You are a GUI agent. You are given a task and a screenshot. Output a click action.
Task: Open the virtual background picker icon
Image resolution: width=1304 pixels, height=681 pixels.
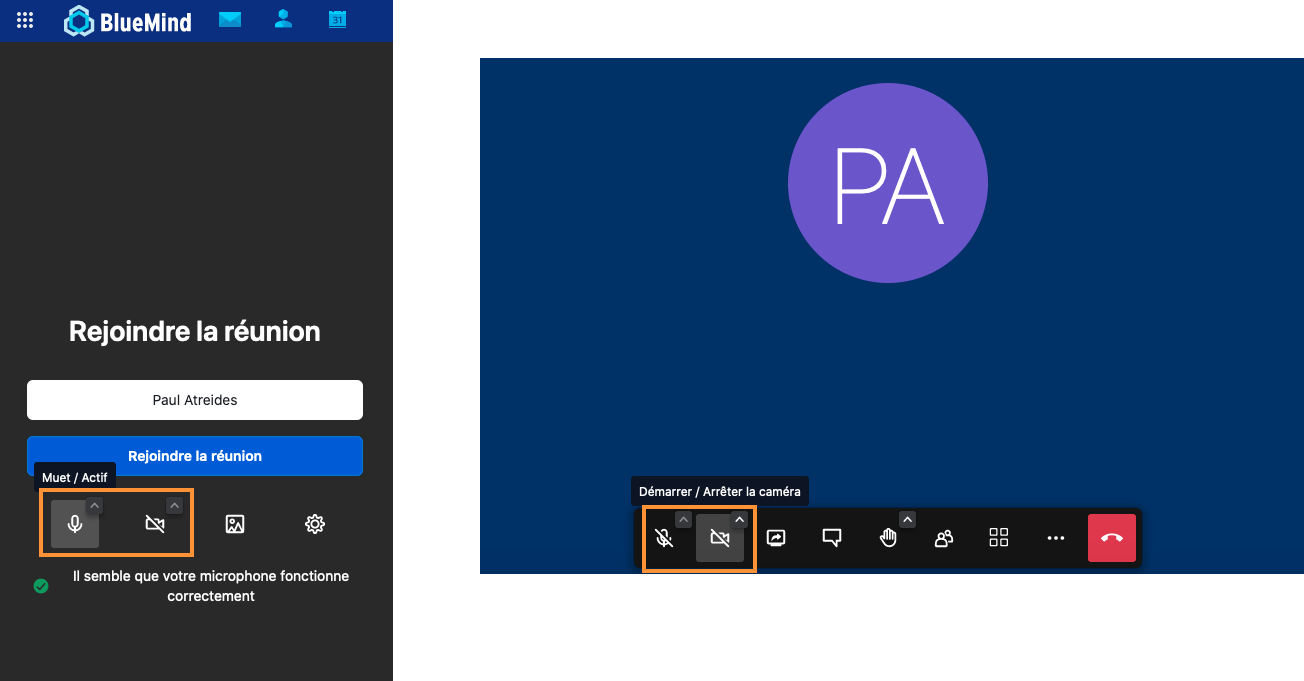(x=235, y=524)
